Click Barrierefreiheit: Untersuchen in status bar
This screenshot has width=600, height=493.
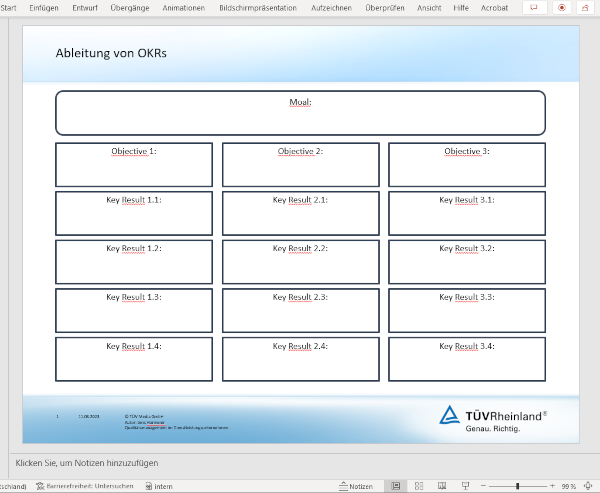click(84, 486)
